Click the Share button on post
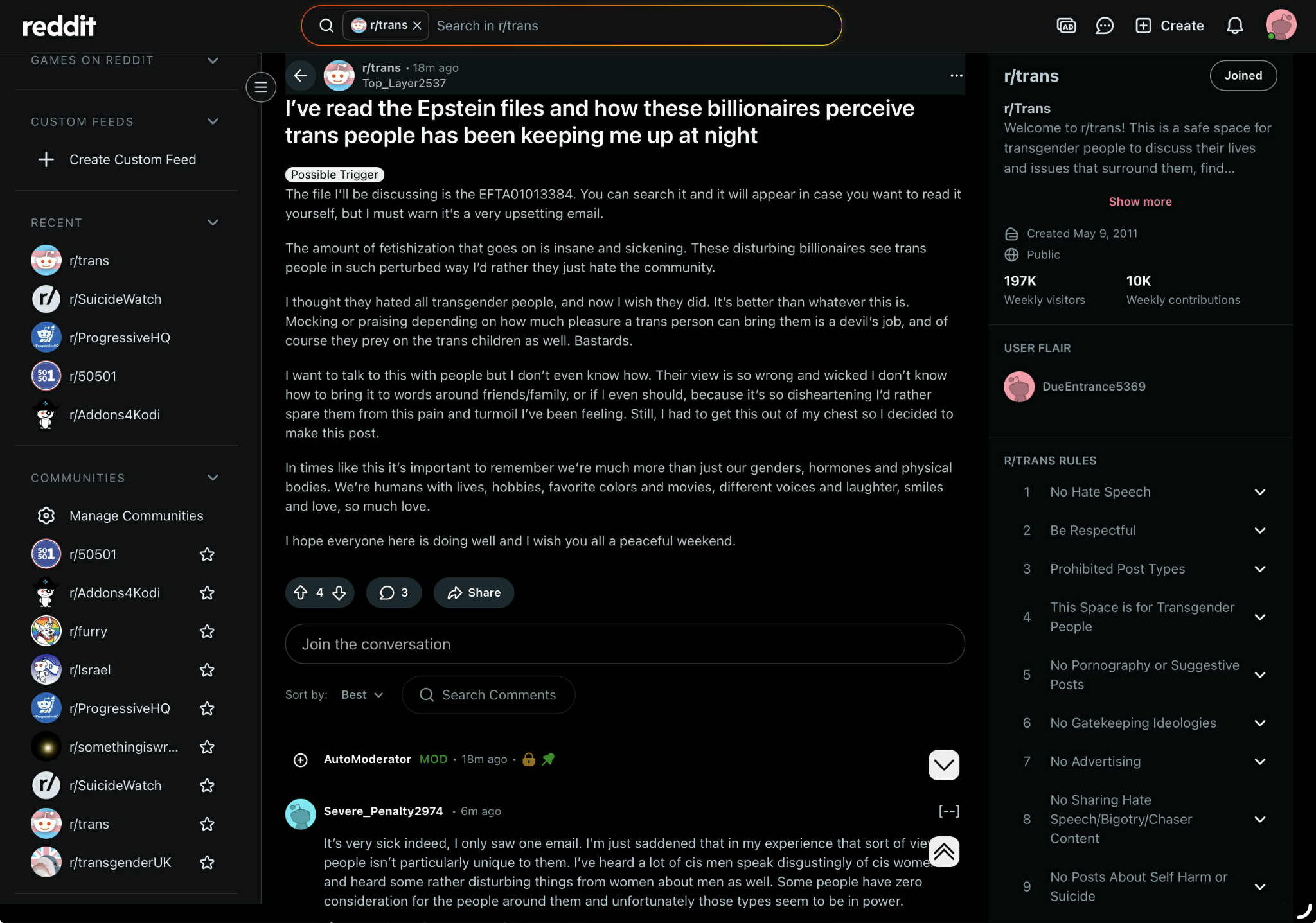 coord(474,592)
